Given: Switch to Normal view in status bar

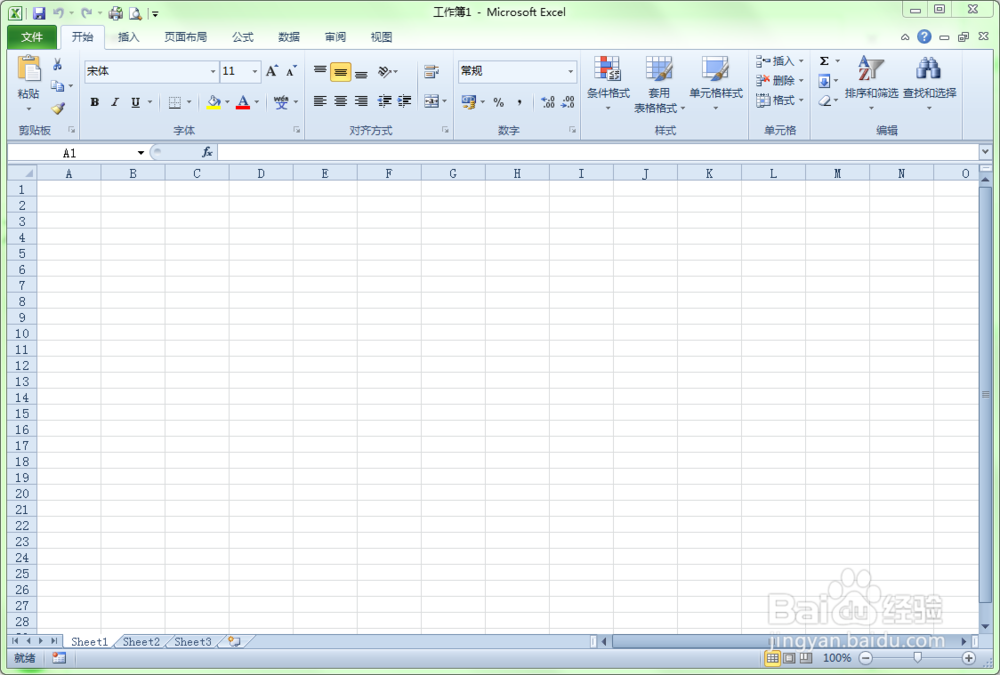Looking at the screenshot, I should [772, 658].
